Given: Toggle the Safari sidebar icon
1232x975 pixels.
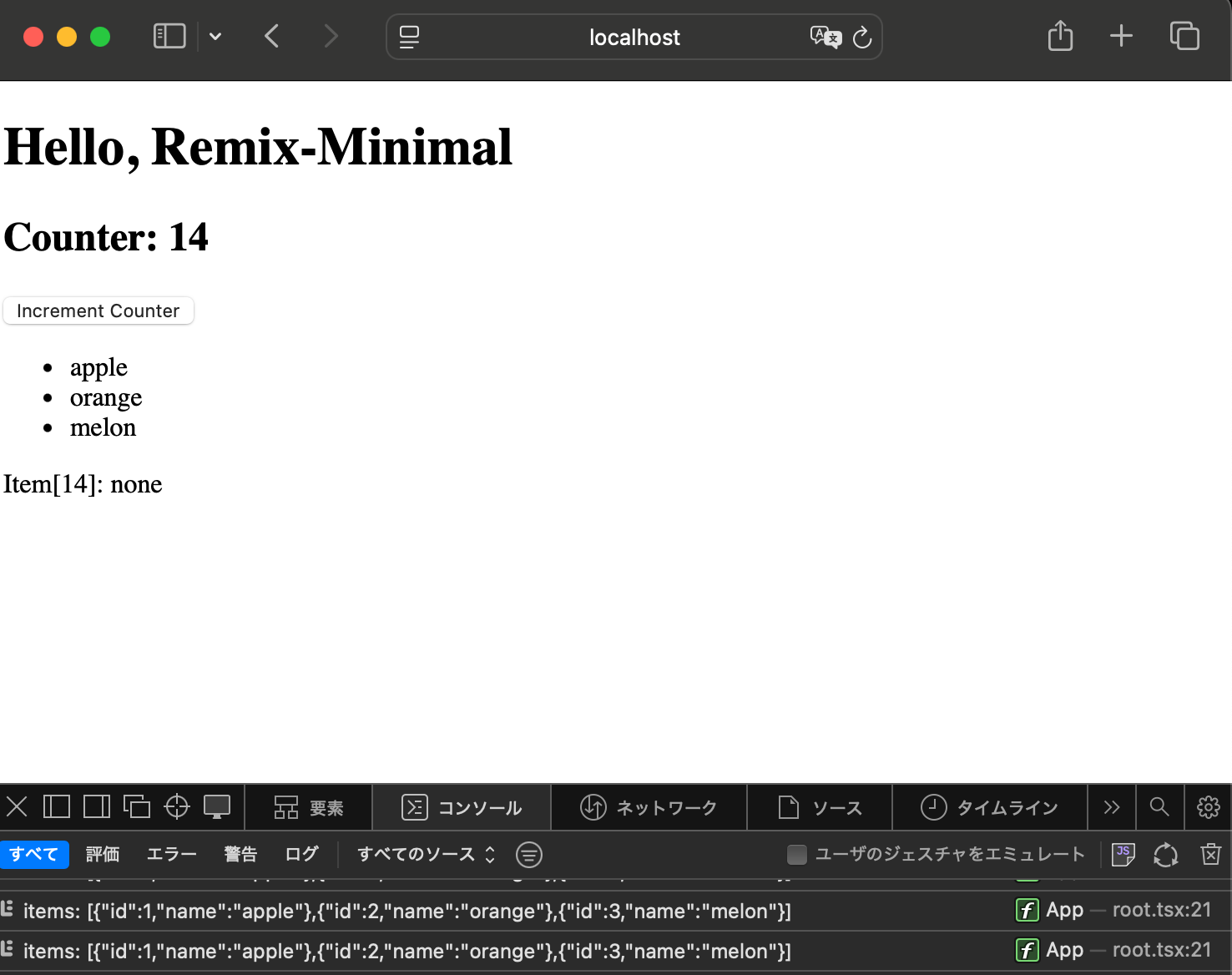Looking at the screenshot, I should (169, 36).
